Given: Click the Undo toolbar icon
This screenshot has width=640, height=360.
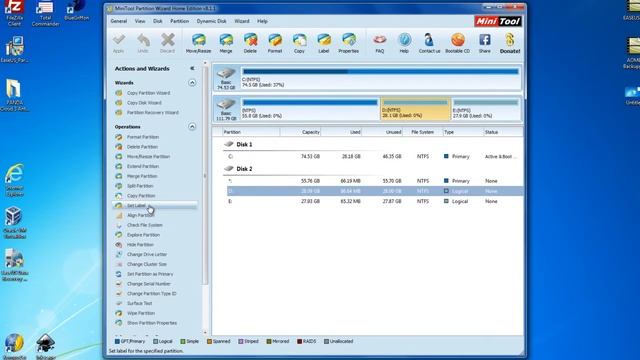Looking at the screenshot, I should click(x=143, y=43).
